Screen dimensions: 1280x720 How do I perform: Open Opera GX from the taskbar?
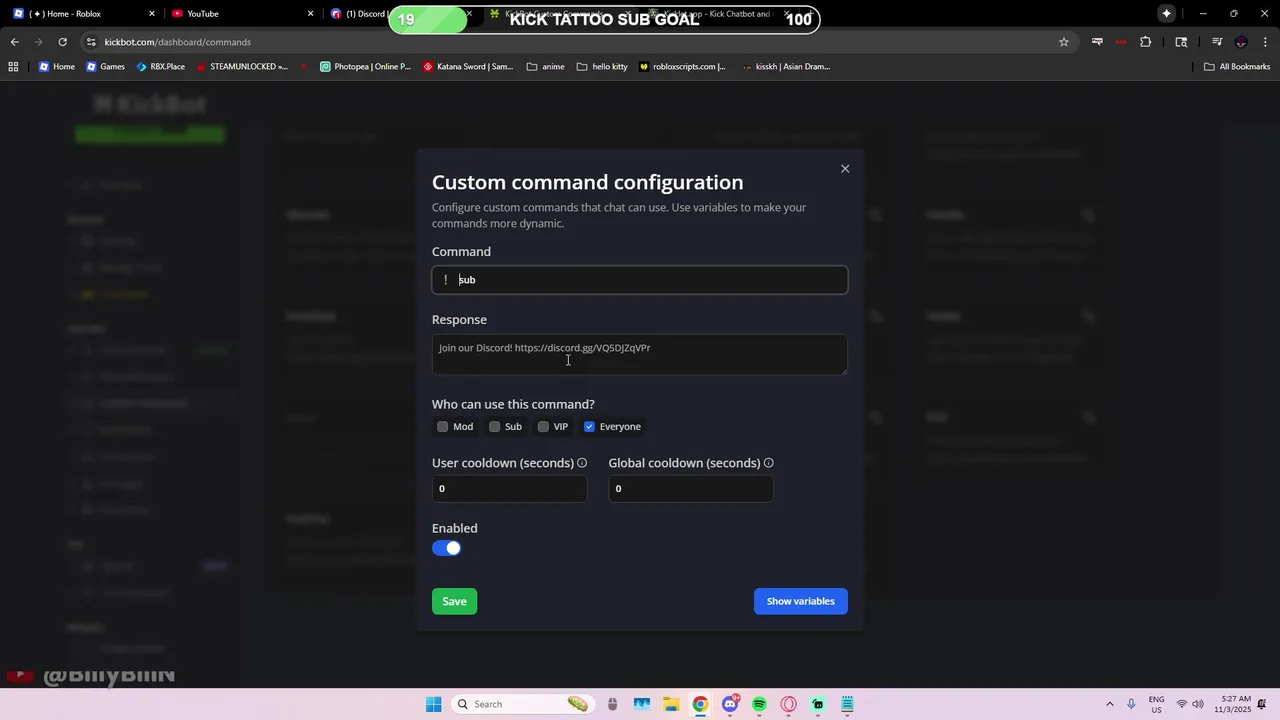[x=789, y=704]
